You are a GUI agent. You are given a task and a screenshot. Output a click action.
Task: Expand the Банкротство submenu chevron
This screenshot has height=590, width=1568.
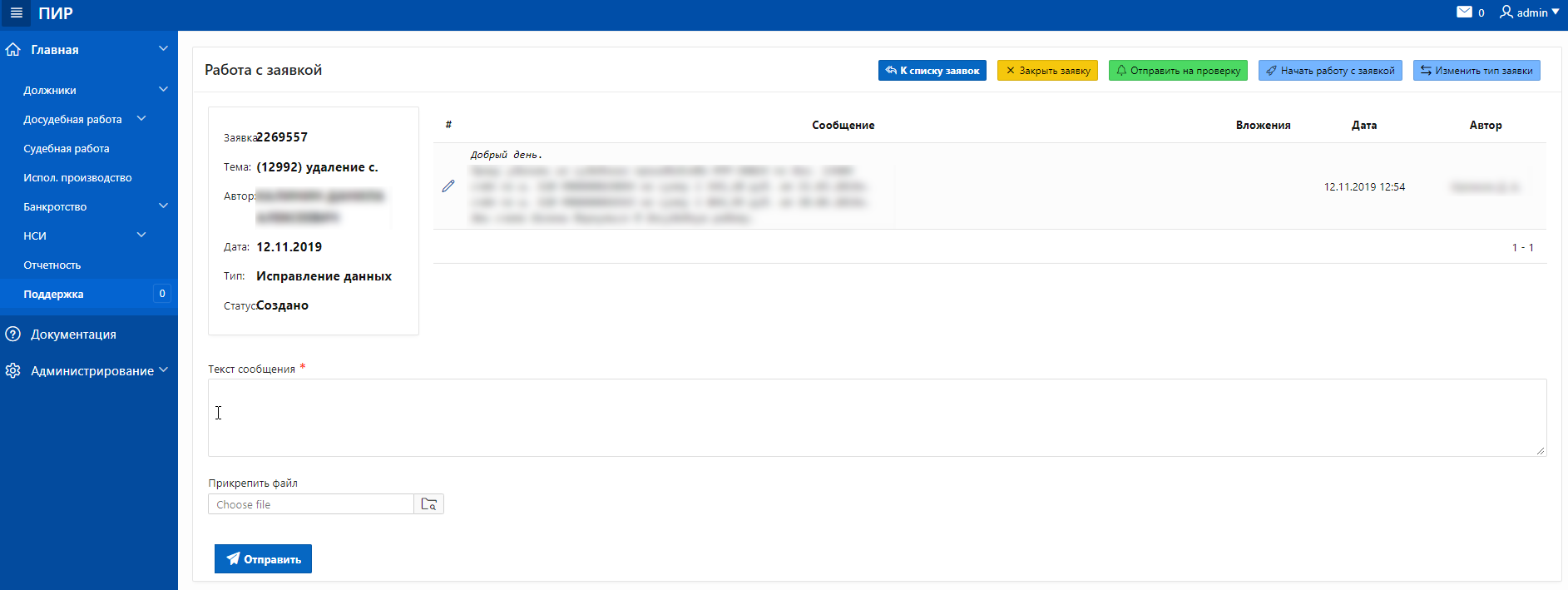click(x=163, y=206)
